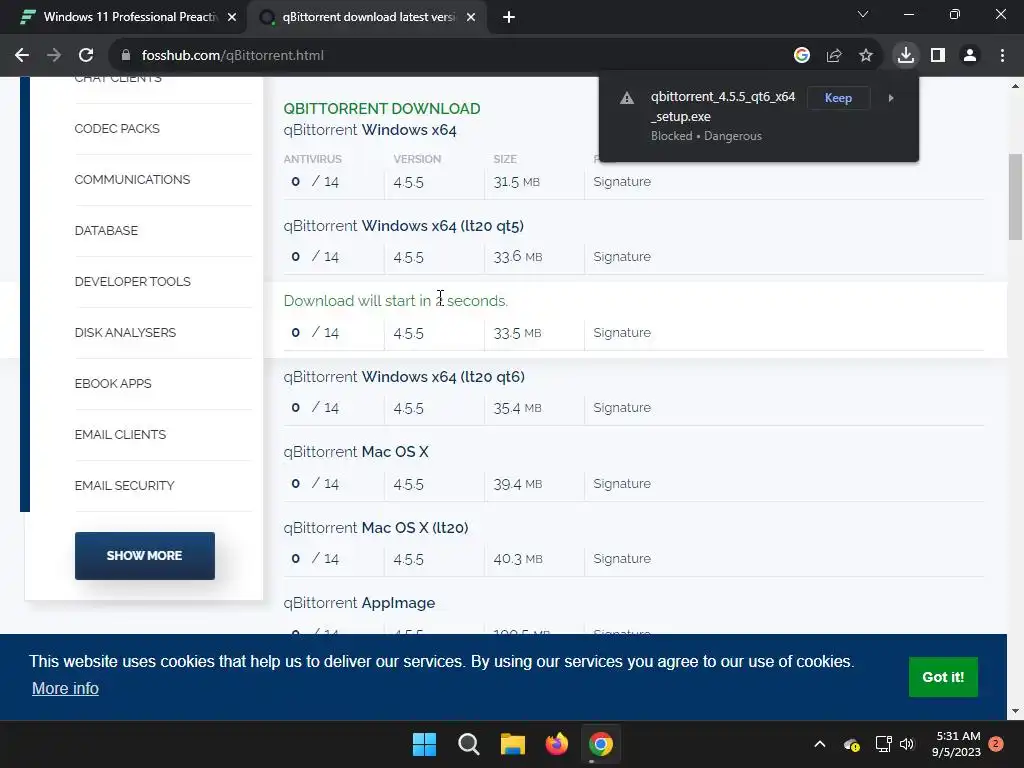Image resolution: width=1024 pixels, height=768 pixels.
Task: Open the Chrome downloads icon
Action: coord(906,56)
